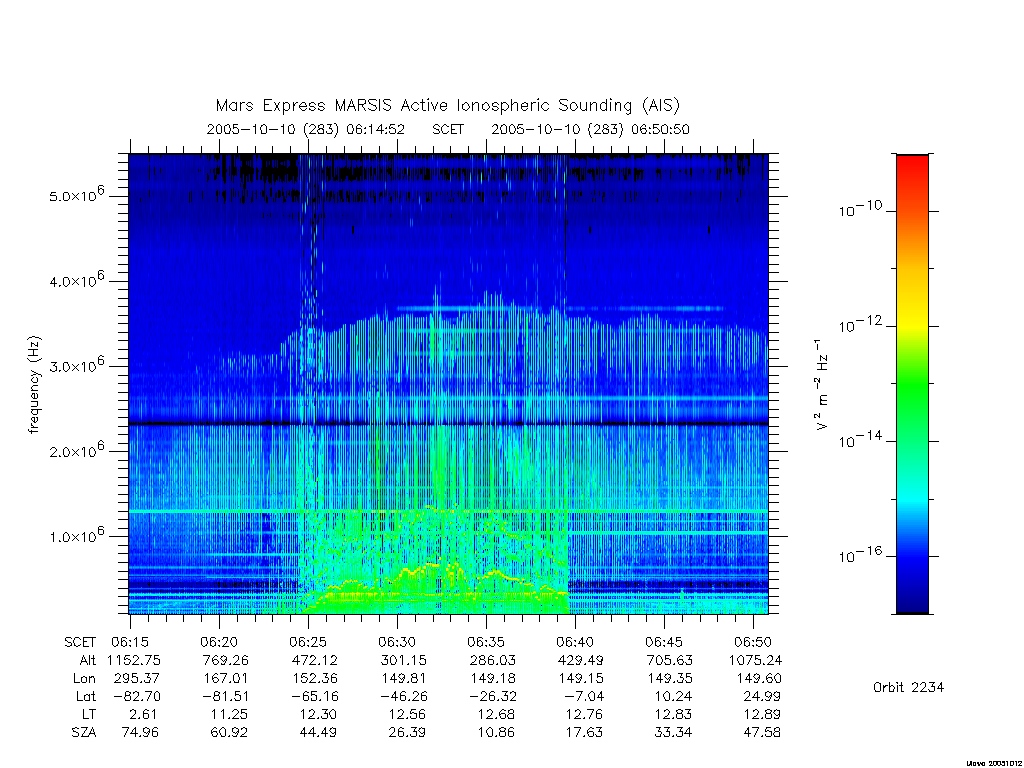Click the time tick label 06:25
This screenshot has height=768, width=1024.
(x=308, y=643)
